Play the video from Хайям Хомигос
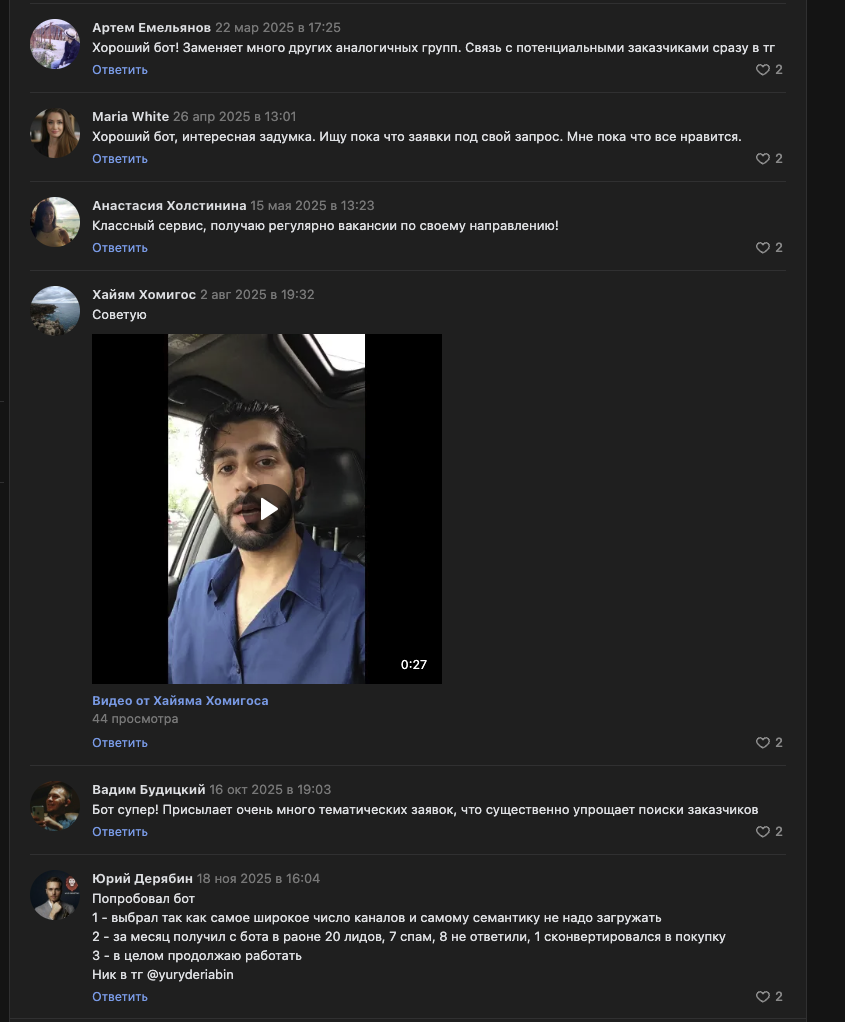The width and height of the screenshot is (845, 1022). pos(267,509)
